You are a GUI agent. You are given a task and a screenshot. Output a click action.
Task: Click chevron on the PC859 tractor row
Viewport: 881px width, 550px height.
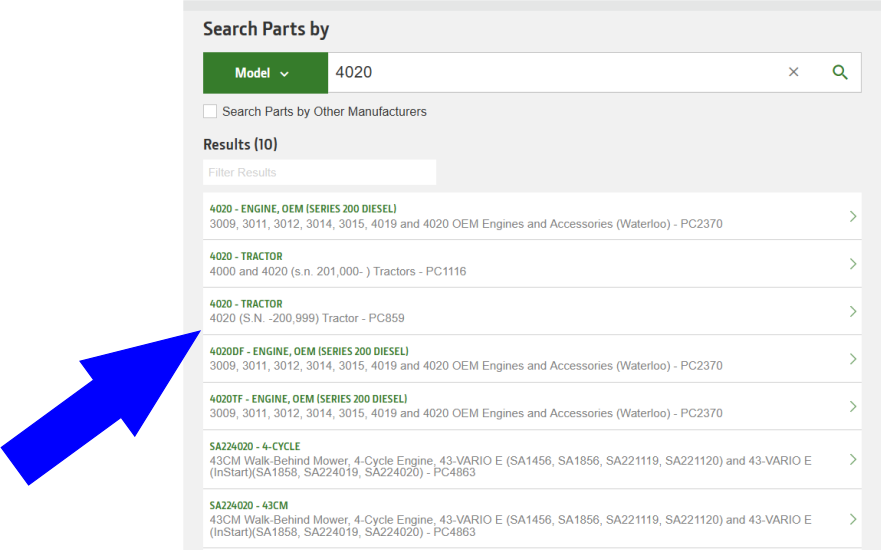click(x=853, y=311)
